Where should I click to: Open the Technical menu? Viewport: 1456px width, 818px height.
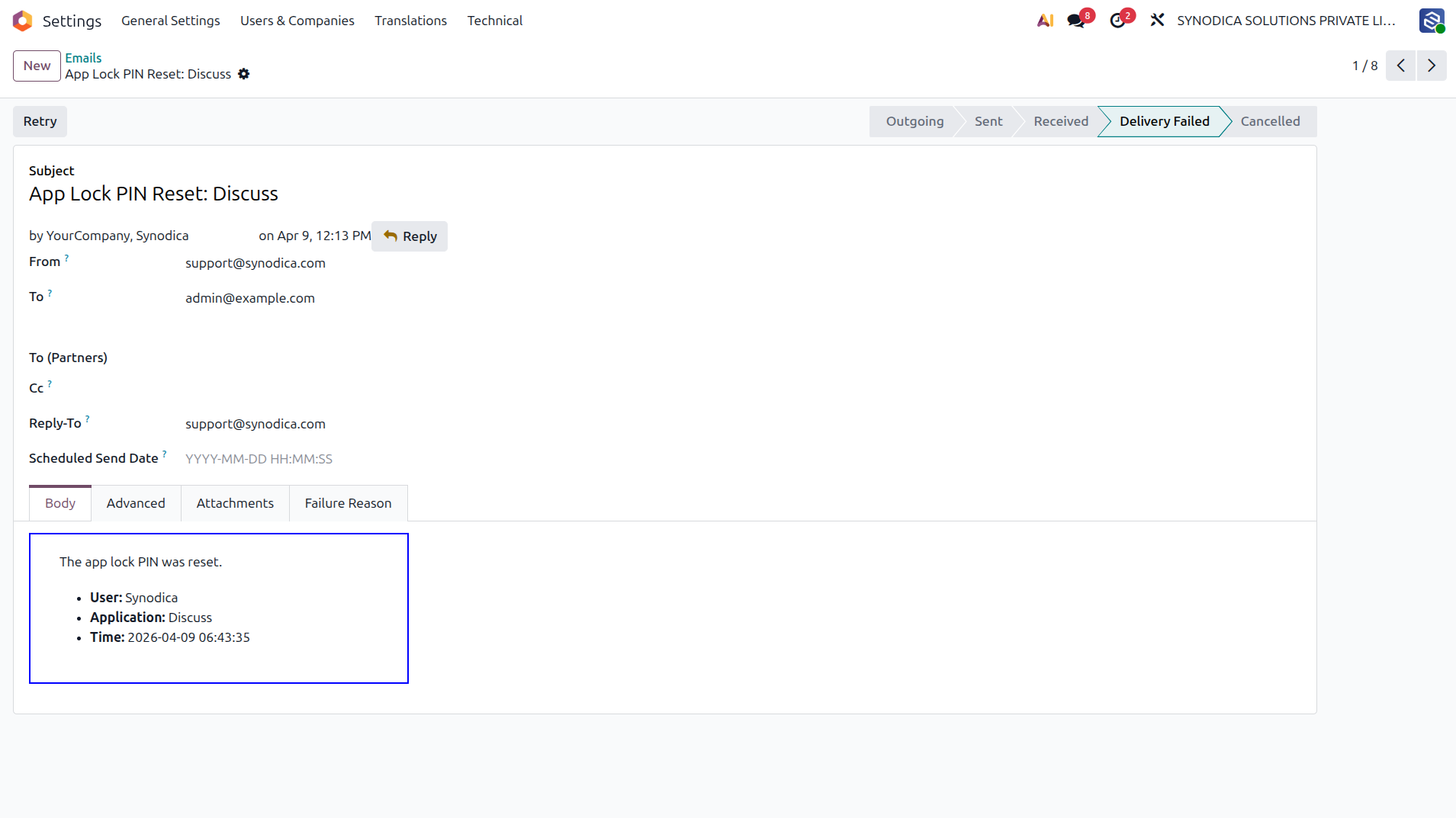click(x=495, y=21)
